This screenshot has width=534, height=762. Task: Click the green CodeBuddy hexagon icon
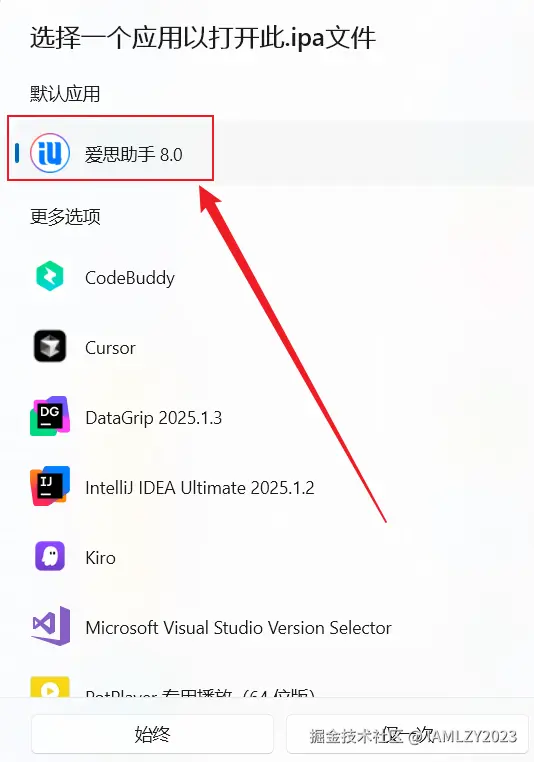(x=50, y=277)
